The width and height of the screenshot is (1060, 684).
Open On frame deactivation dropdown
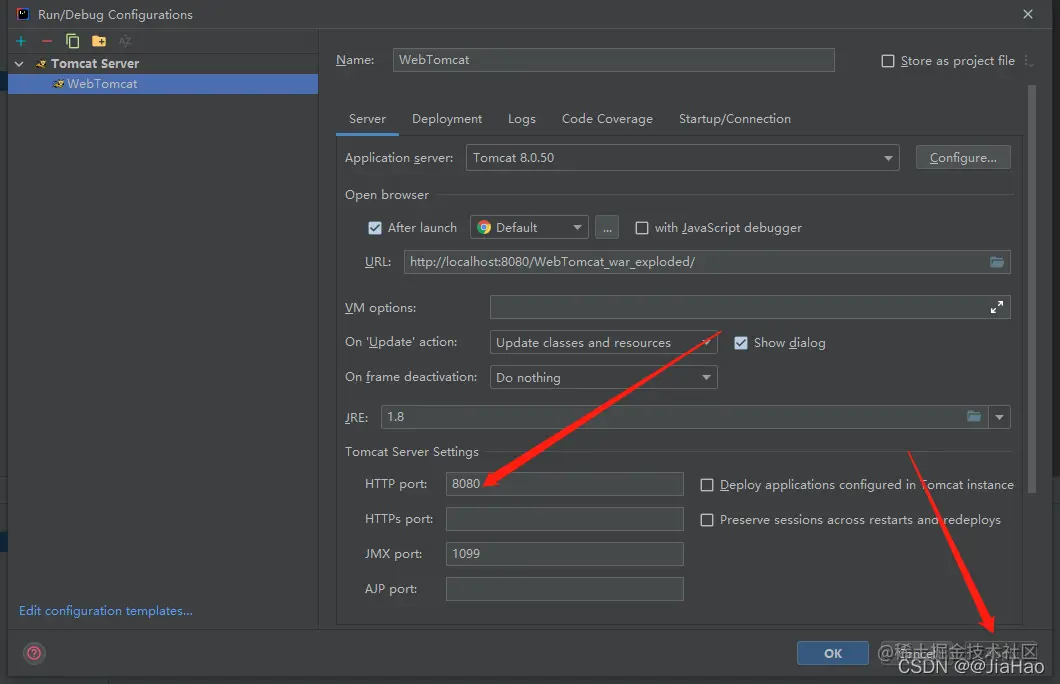[603, 378]
